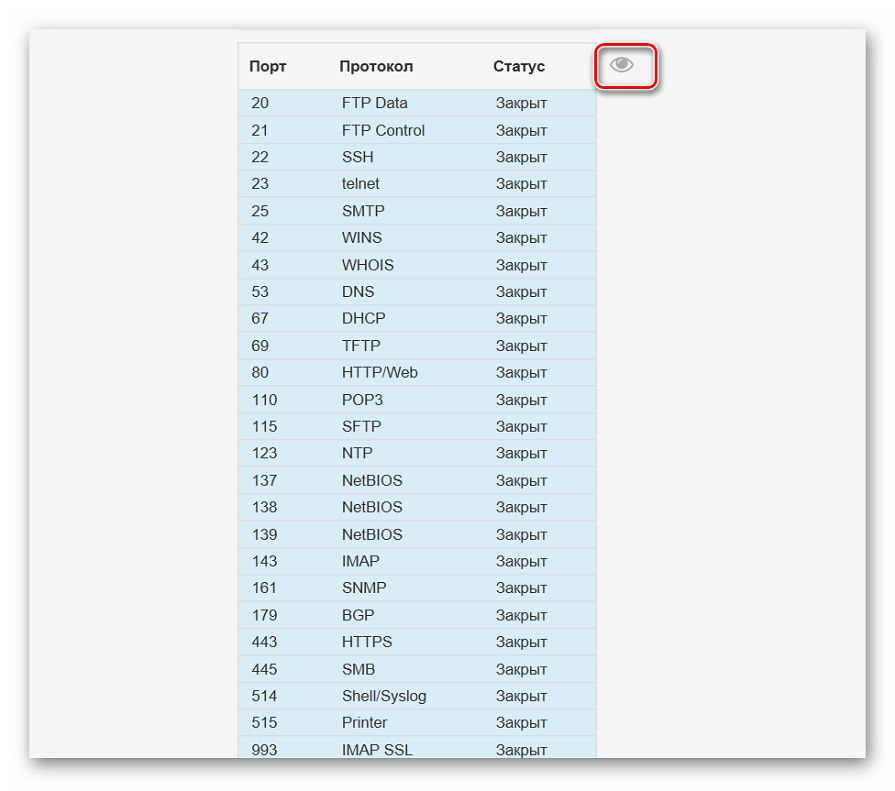Select NetBIOS in the 139 row
This screenshot has width=895, height=791.
372,534
